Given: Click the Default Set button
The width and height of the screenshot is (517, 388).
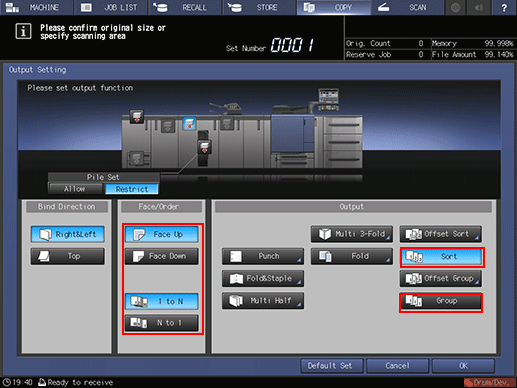Looking at the screenshot, I should [331, 366].
